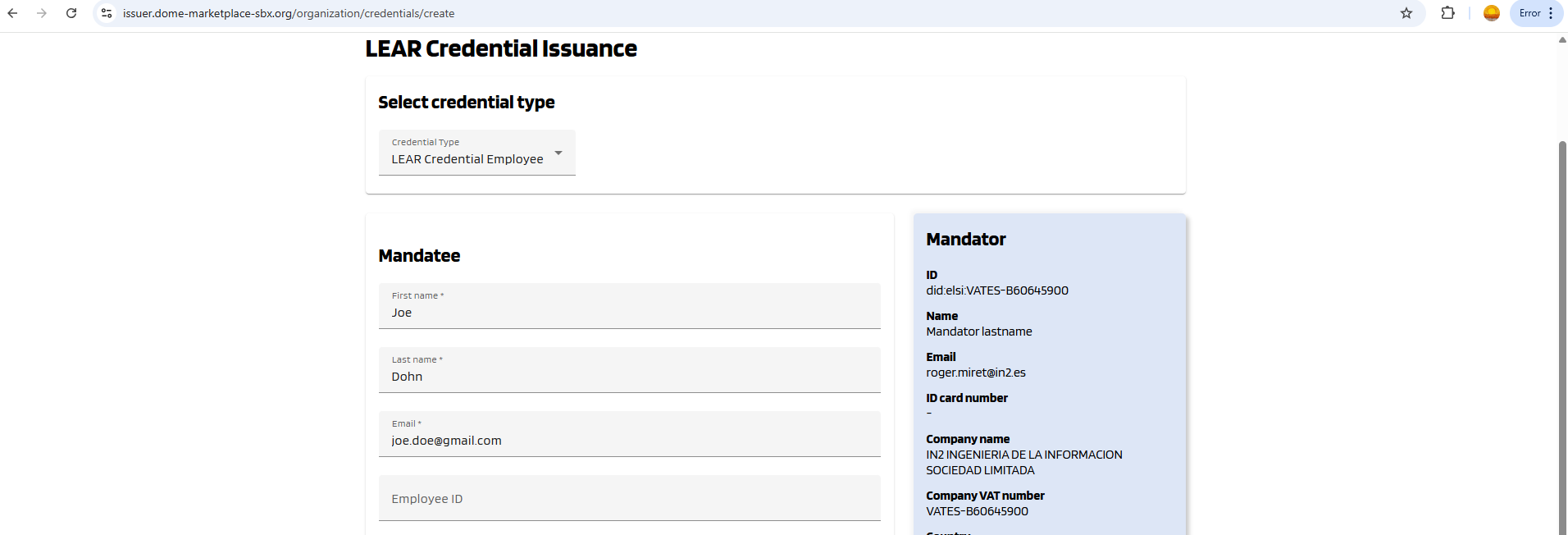Click the vertical page scrollbar thumb
The image size is (1568, 535).
(1562, 328)
